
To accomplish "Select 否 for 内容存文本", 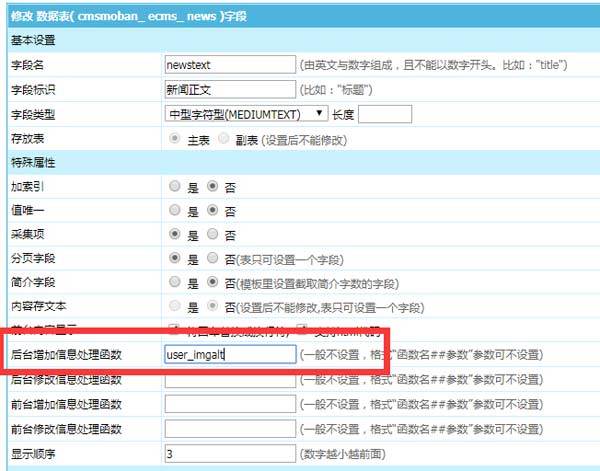I will tap(212, 306).
